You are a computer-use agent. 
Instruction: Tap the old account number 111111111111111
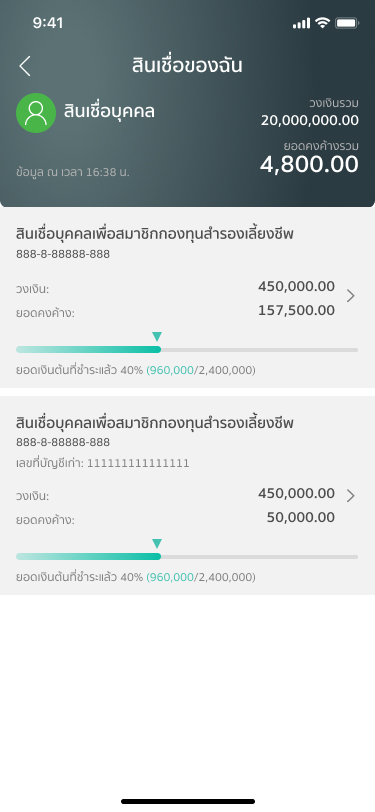(x=138, y=463)
